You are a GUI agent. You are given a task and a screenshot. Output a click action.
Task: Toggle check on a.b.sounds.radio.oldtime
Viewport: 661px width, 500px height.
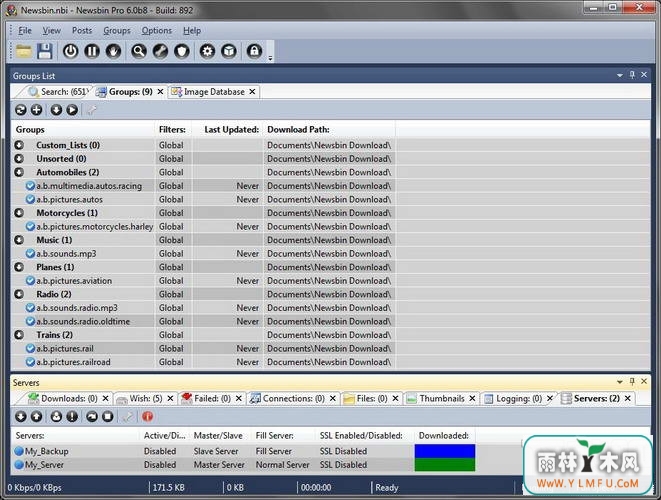click(30, 321)
